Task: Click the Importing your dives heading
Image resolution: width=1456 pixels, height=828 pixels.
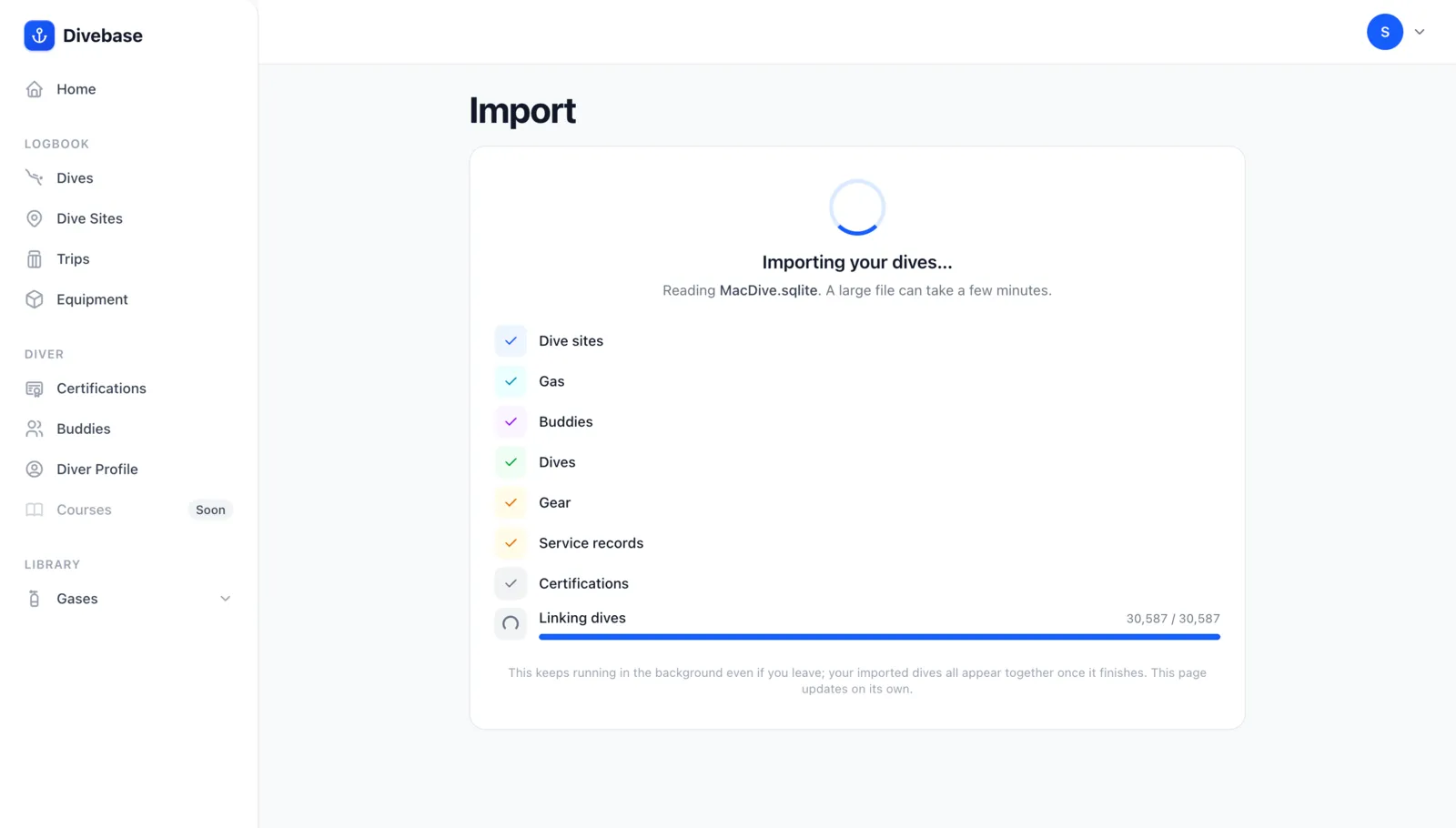Action: (x=857, y=262)
